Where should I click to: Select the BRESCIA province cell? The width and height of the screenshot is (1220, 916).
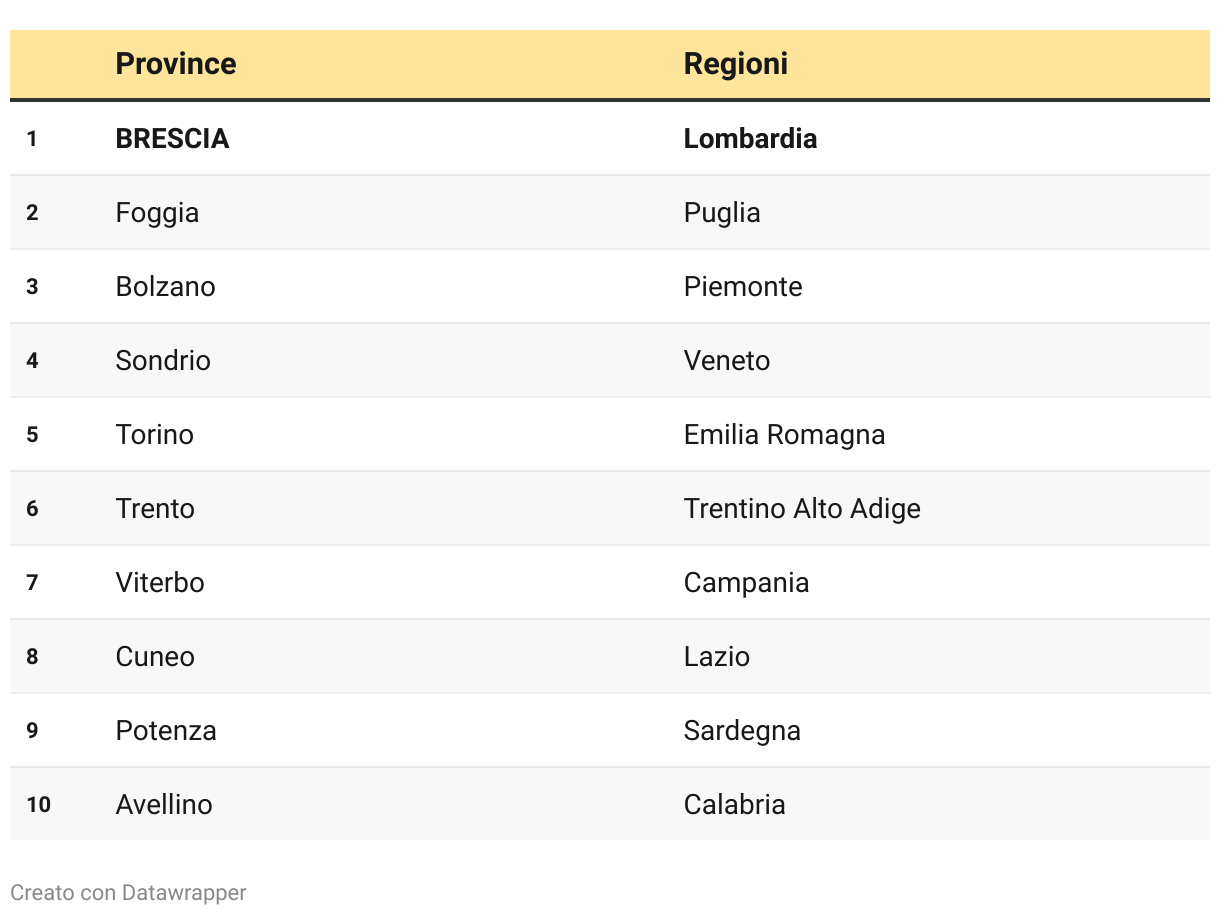coord(172,138)
